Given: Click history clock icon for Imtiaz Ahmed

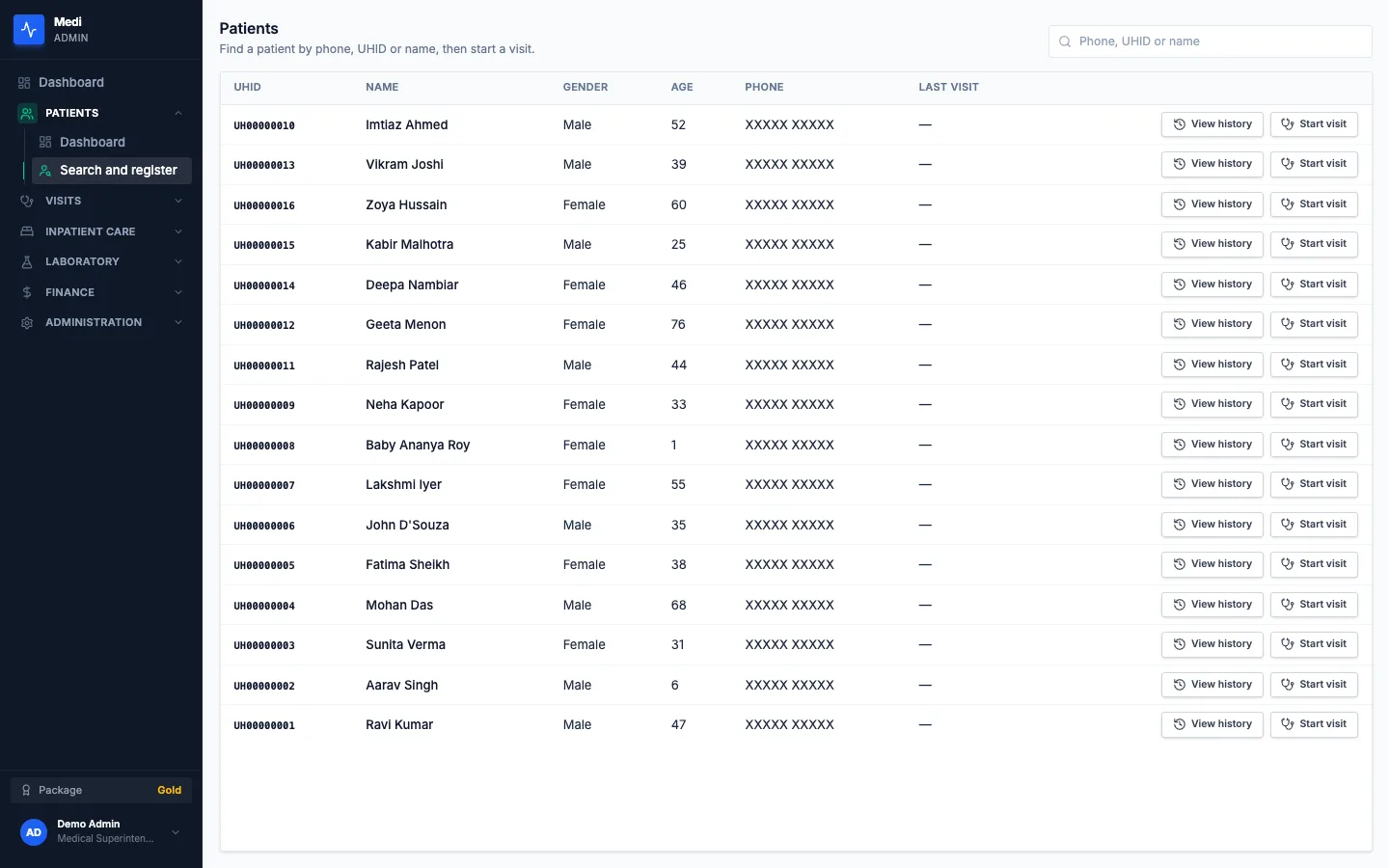Looking at the screenshot, I should coord(1179,124).
